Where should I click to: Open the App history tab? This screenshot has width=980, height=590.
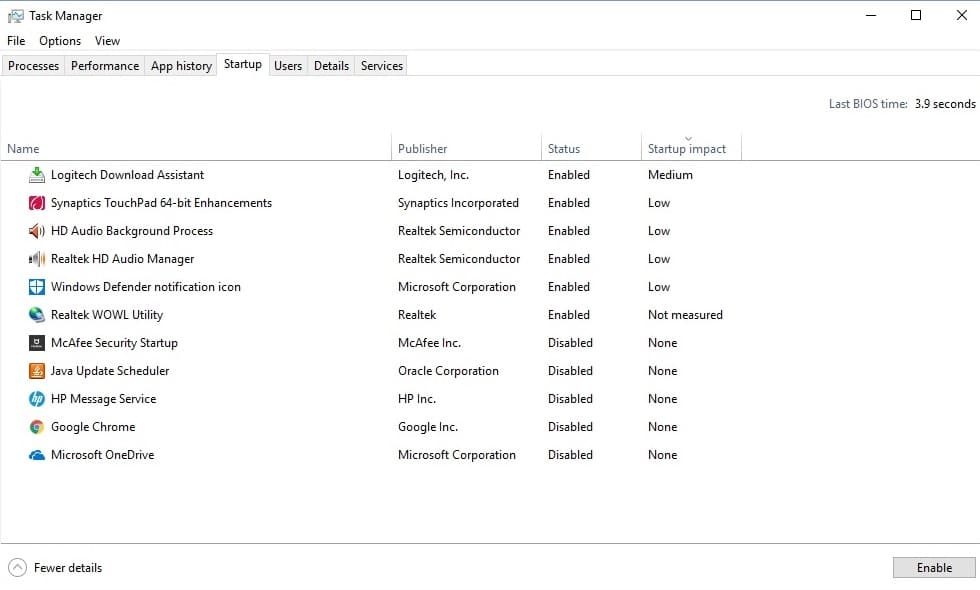tap(181, 66)
